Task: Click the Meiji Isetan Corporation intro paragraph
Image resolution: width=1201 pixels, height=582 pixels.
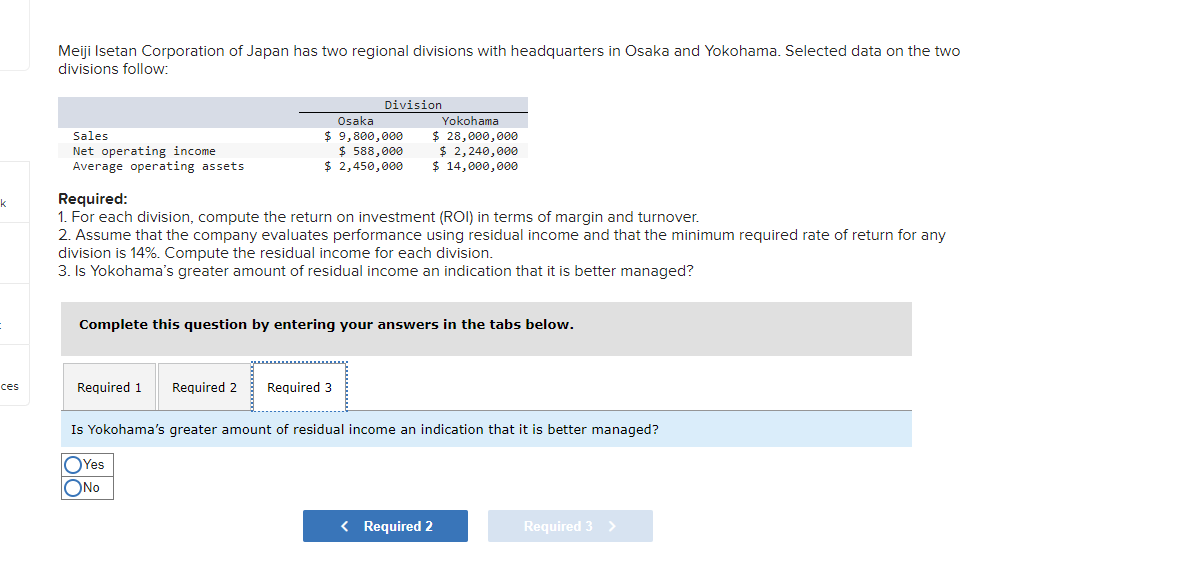Action: (509, 60)
